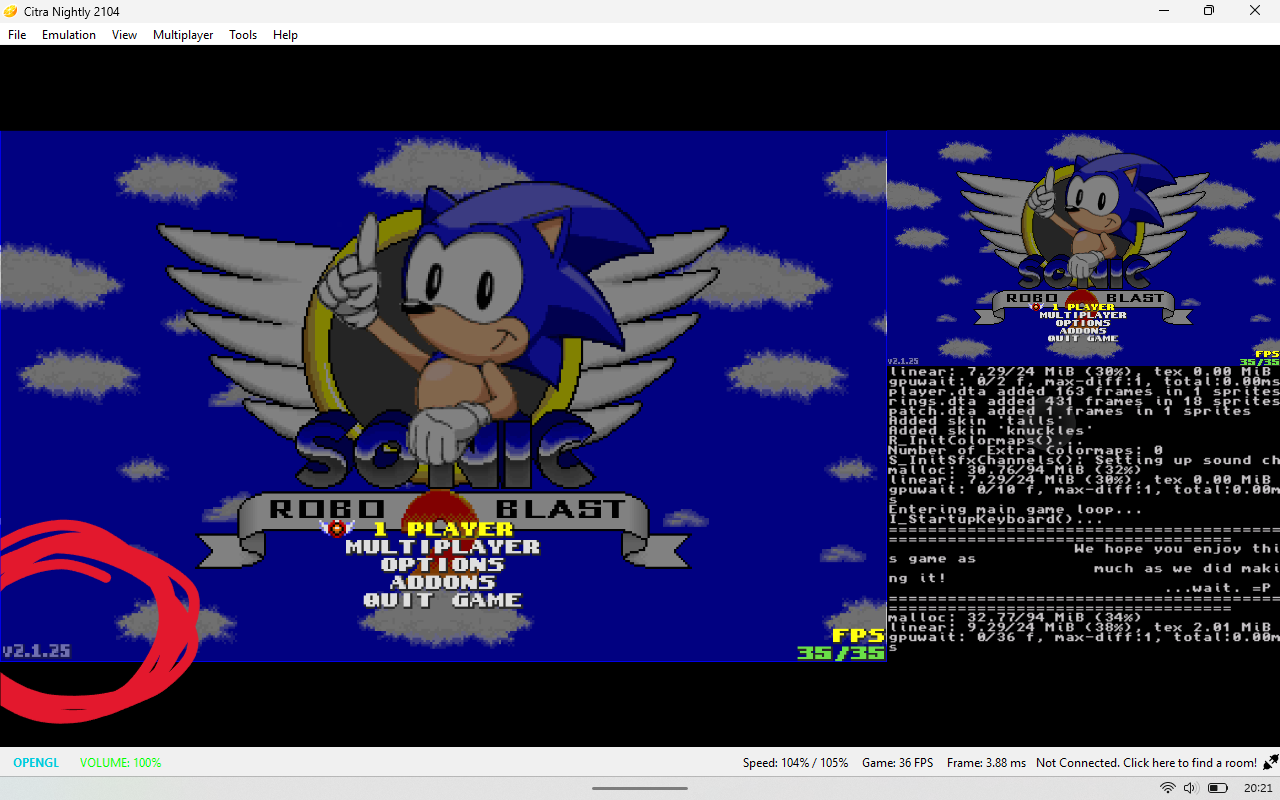Open the system volume speaker icon
The width and height of the screenshot is (1280, 800).
click(1190, 788)
